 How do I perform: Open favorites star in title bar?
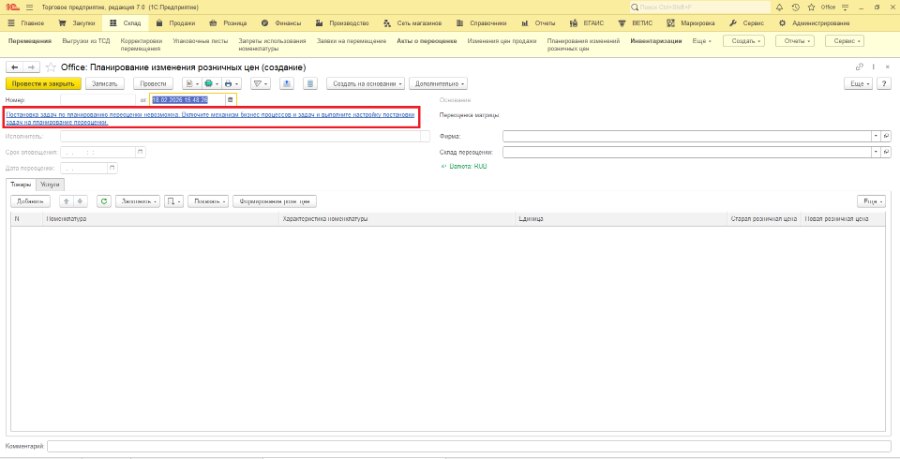(811, 7)
